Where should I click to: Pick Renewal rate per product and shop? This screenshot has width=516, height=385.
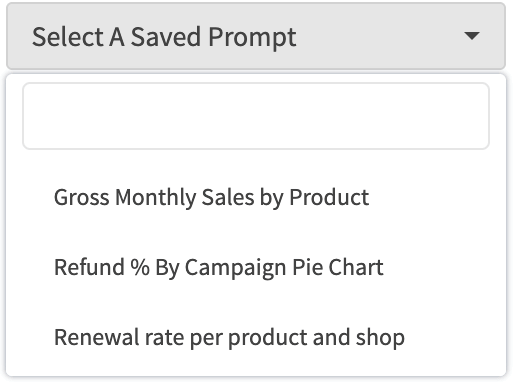(x=256, y=337)
